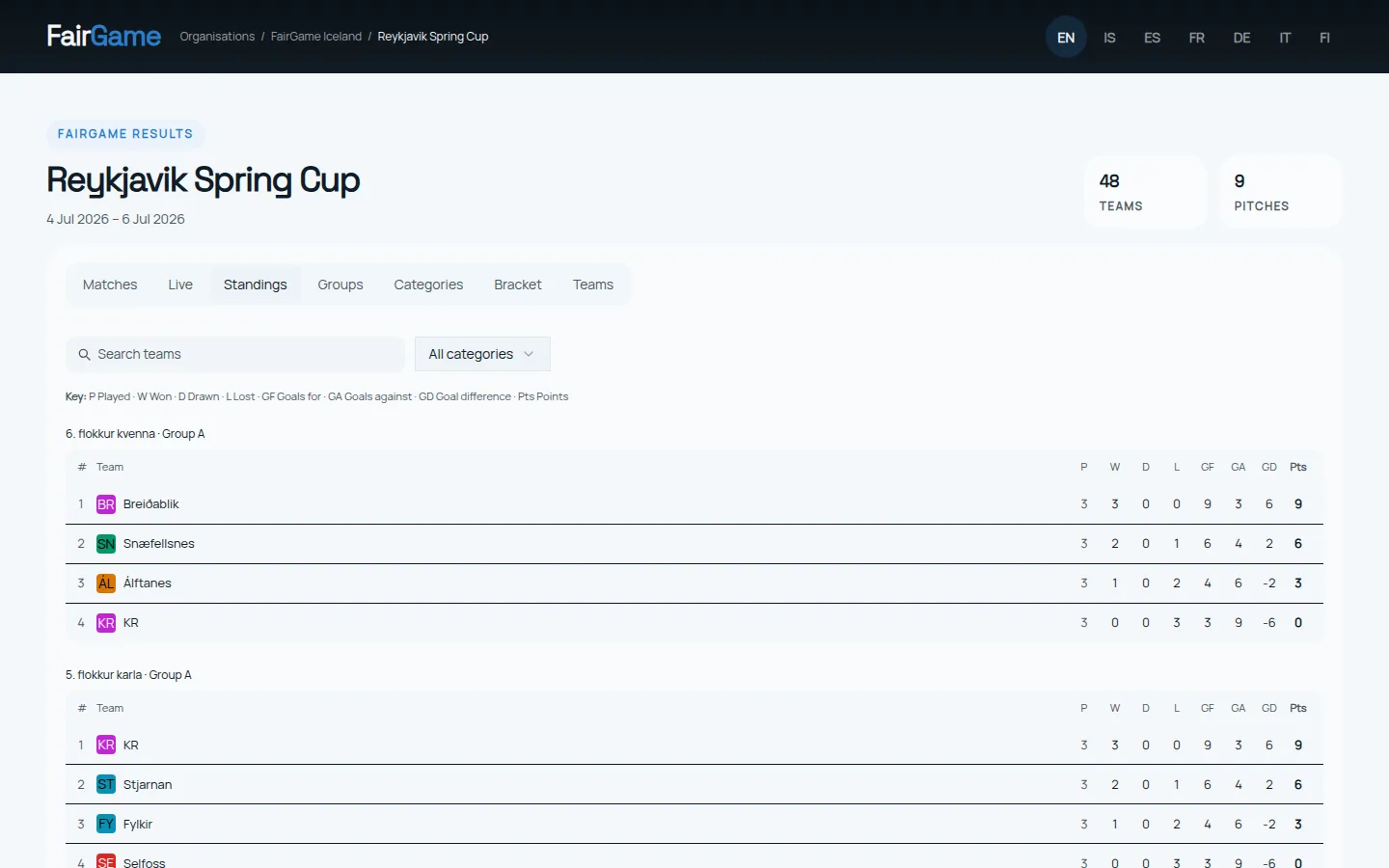Image resolution: width=1389 pixels, height=868 pixels.
Task: Click Selfoss team name
Action: click(145, 862)
